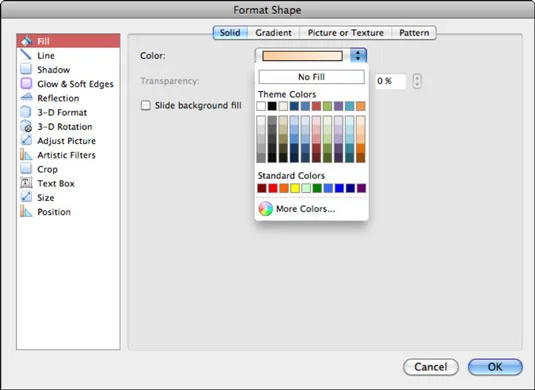The image size is (535, 390).
Task: Pick yellow standard color swatch
Action: click(x=295, y=188)
